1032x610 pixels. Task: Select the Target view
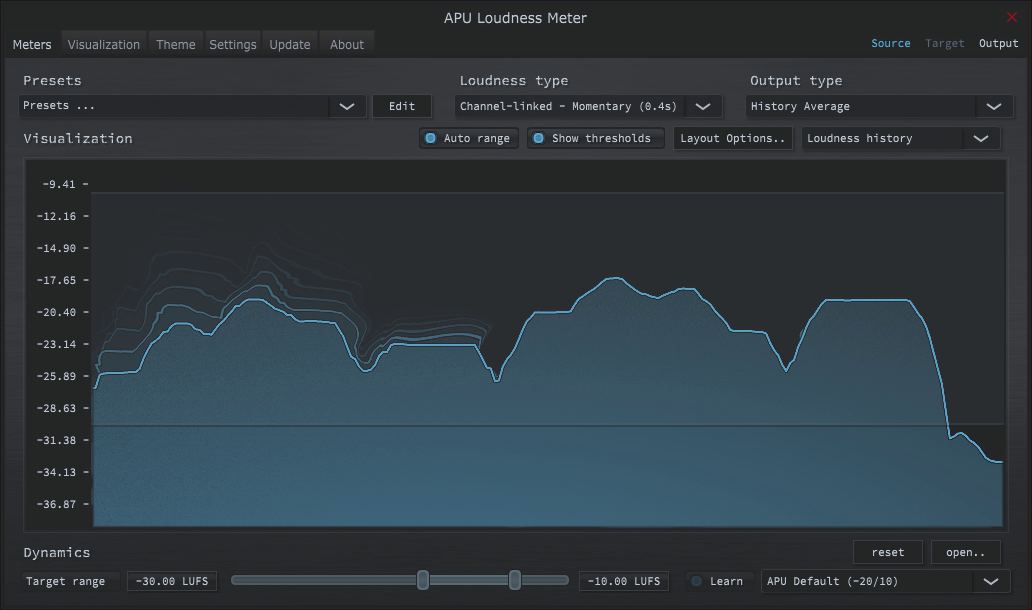944,43
